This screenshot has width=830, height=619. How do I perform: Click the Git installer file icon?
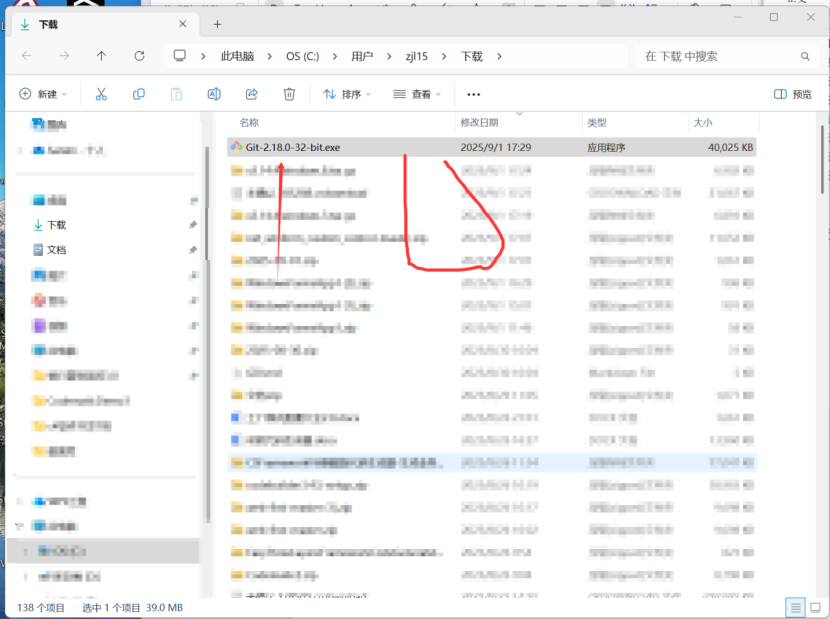(236, 147)
